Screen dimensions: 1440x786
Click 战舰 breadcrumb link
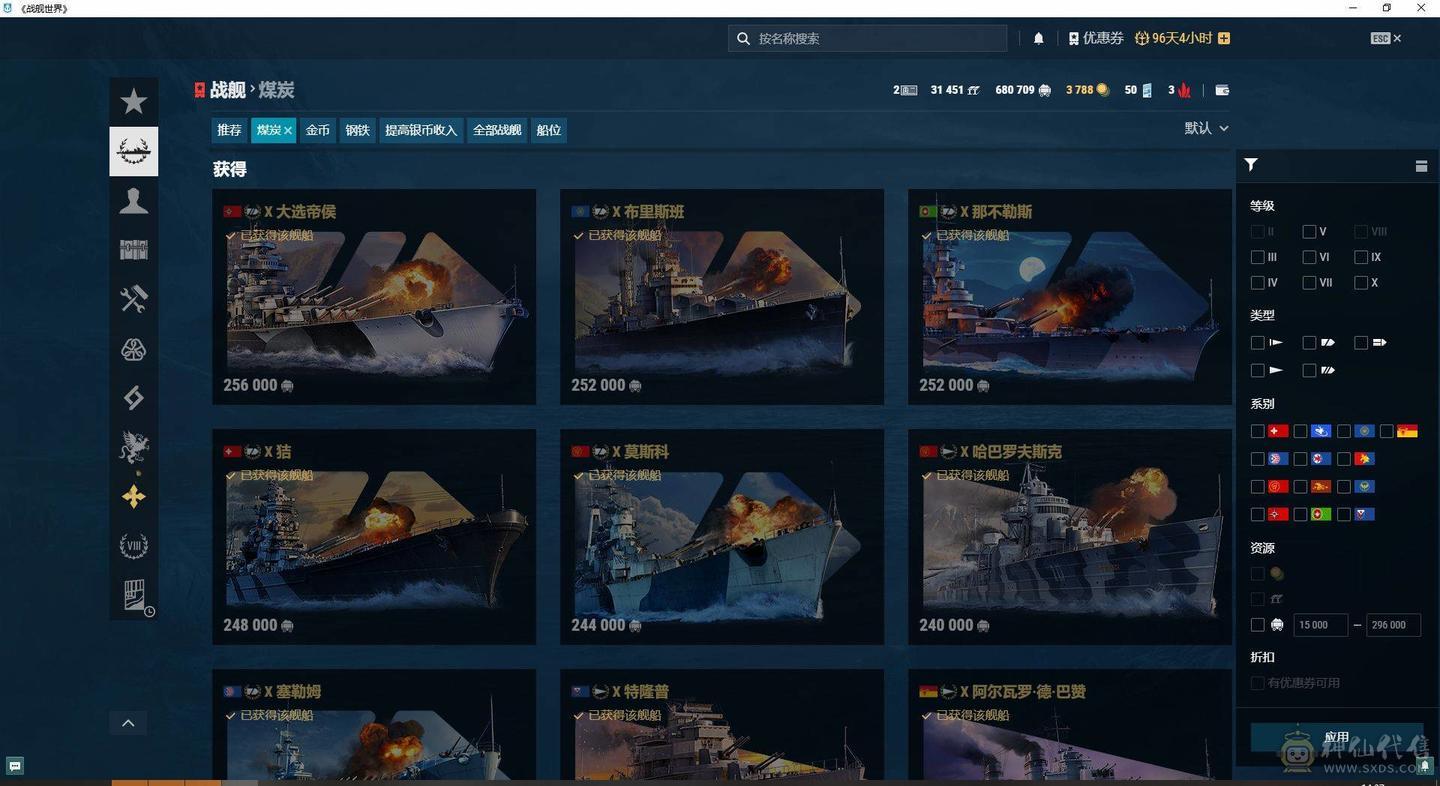pyautogui.click(x=228, y=90)
